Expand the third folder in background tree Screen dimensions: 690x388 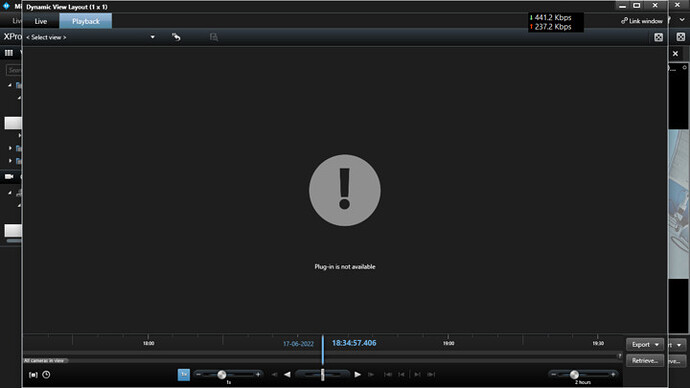[x=10, y=161]
